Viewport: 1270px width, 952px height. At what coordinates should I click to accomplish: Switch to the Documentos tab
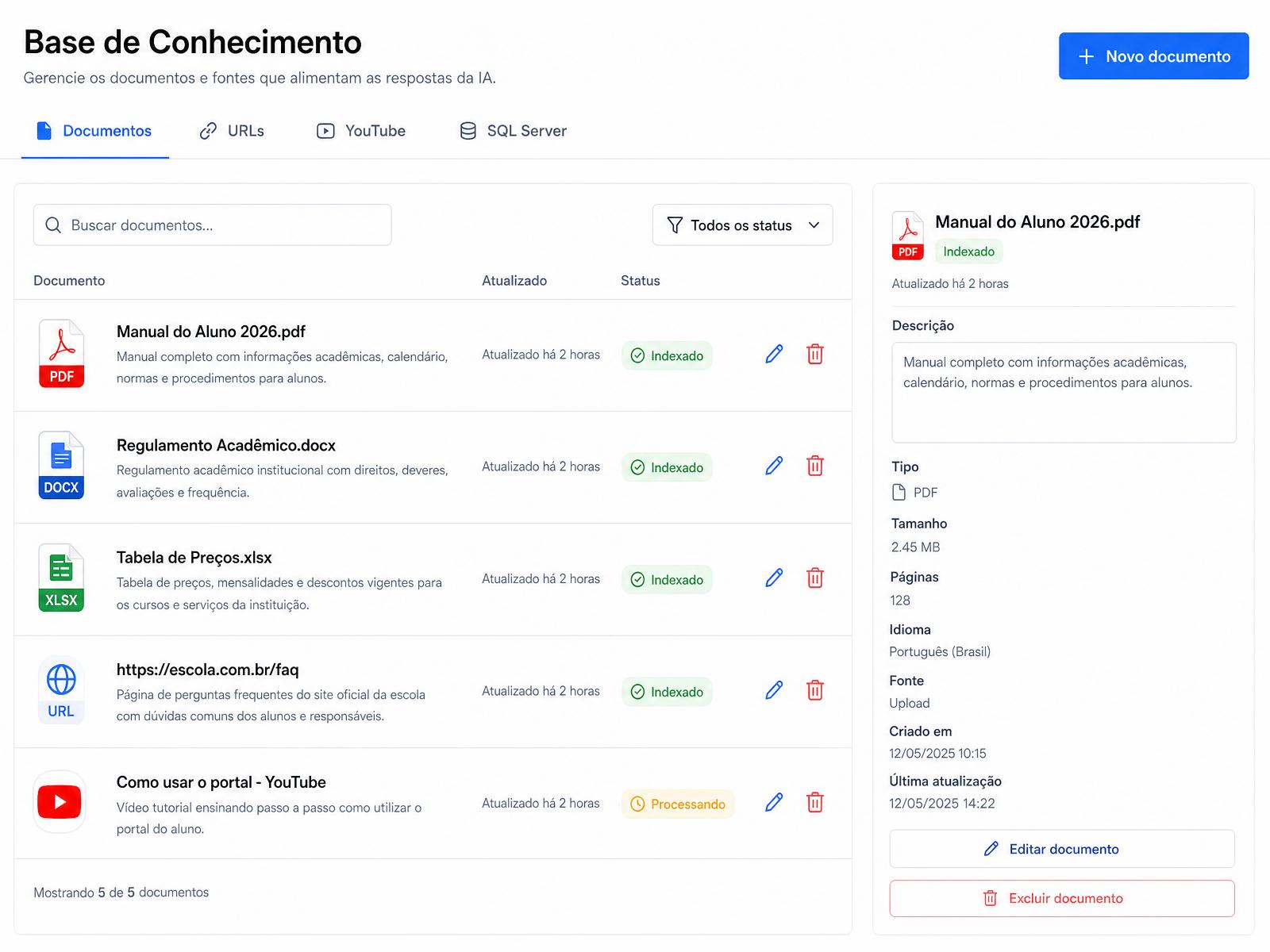click(x=94, y=131)
